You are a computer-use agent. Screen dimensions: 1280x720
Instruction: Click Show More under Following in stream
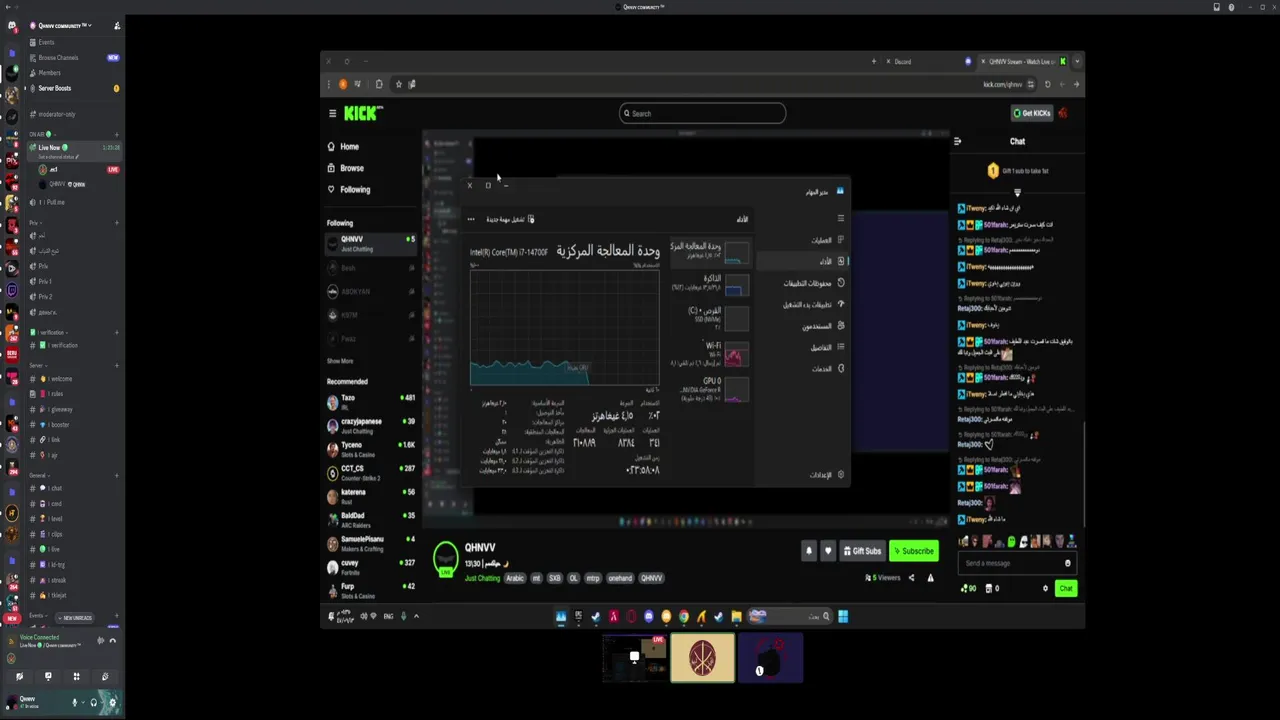point(340,361)
